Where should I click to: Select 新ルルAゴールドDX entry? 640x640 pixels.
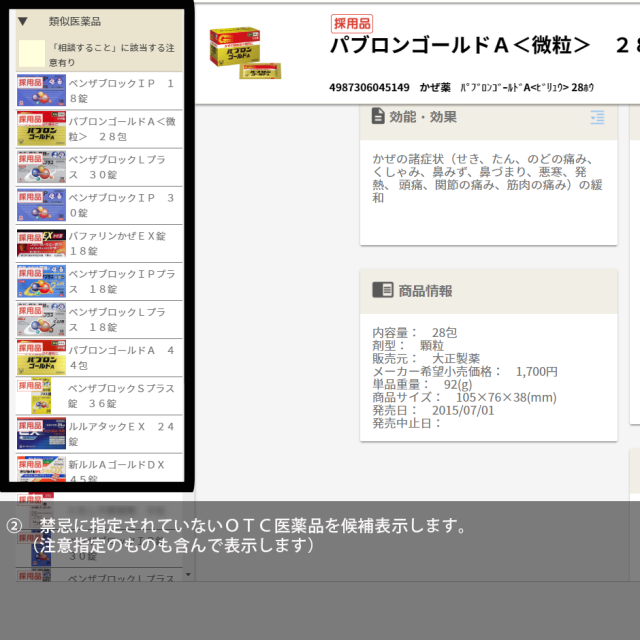click(99, 469)
